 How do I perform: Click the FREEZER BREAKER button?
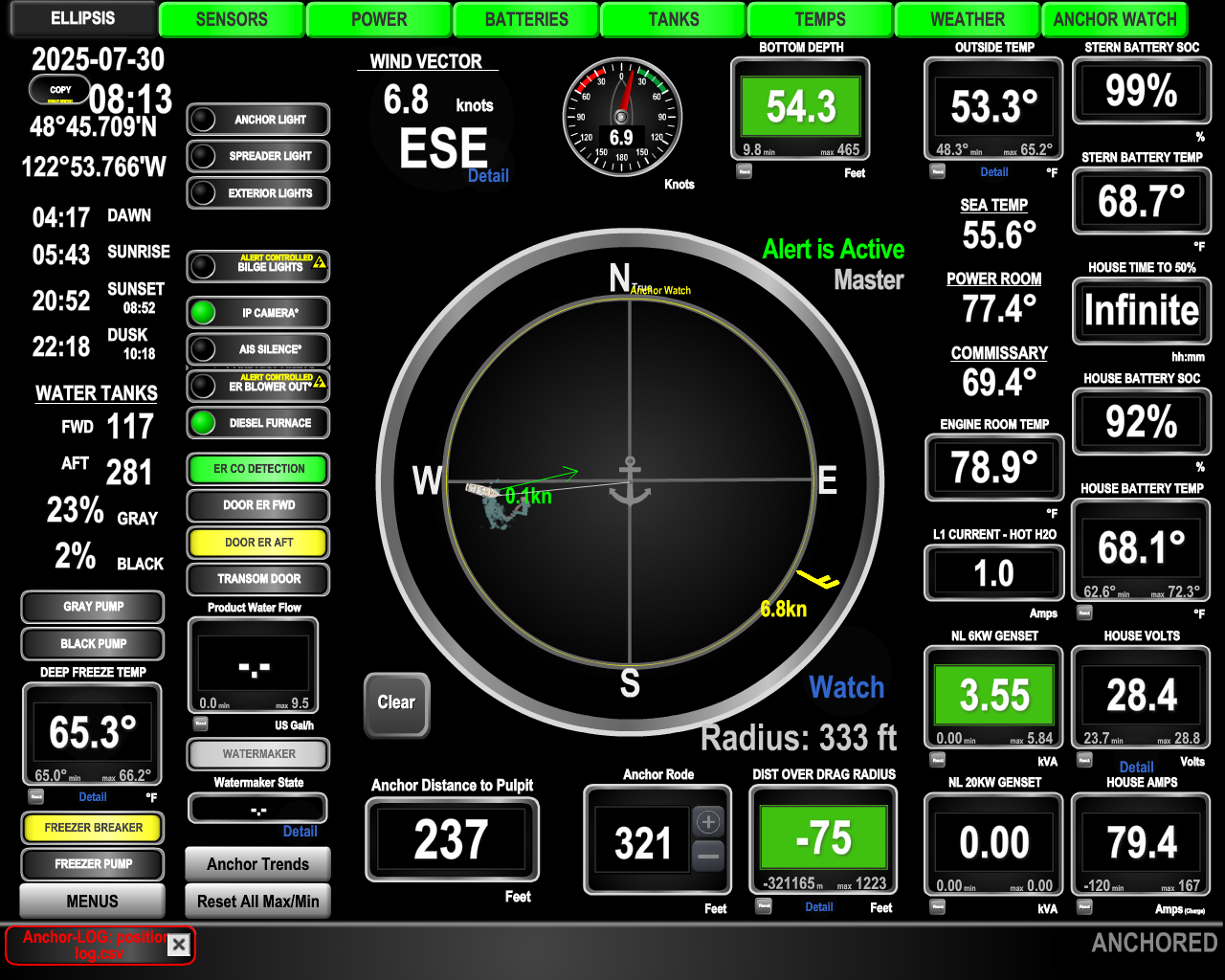[x=93, y=828]
